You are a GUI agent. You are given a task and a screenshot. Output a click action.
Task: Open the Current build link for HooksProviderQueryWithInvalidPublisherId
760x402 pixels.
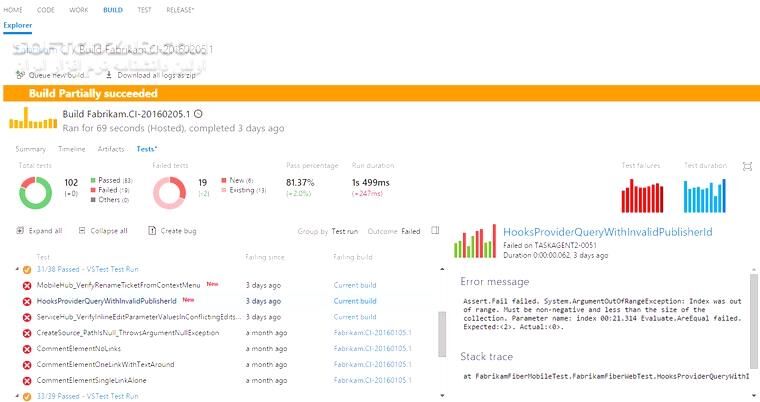click(x=355, y=301)
